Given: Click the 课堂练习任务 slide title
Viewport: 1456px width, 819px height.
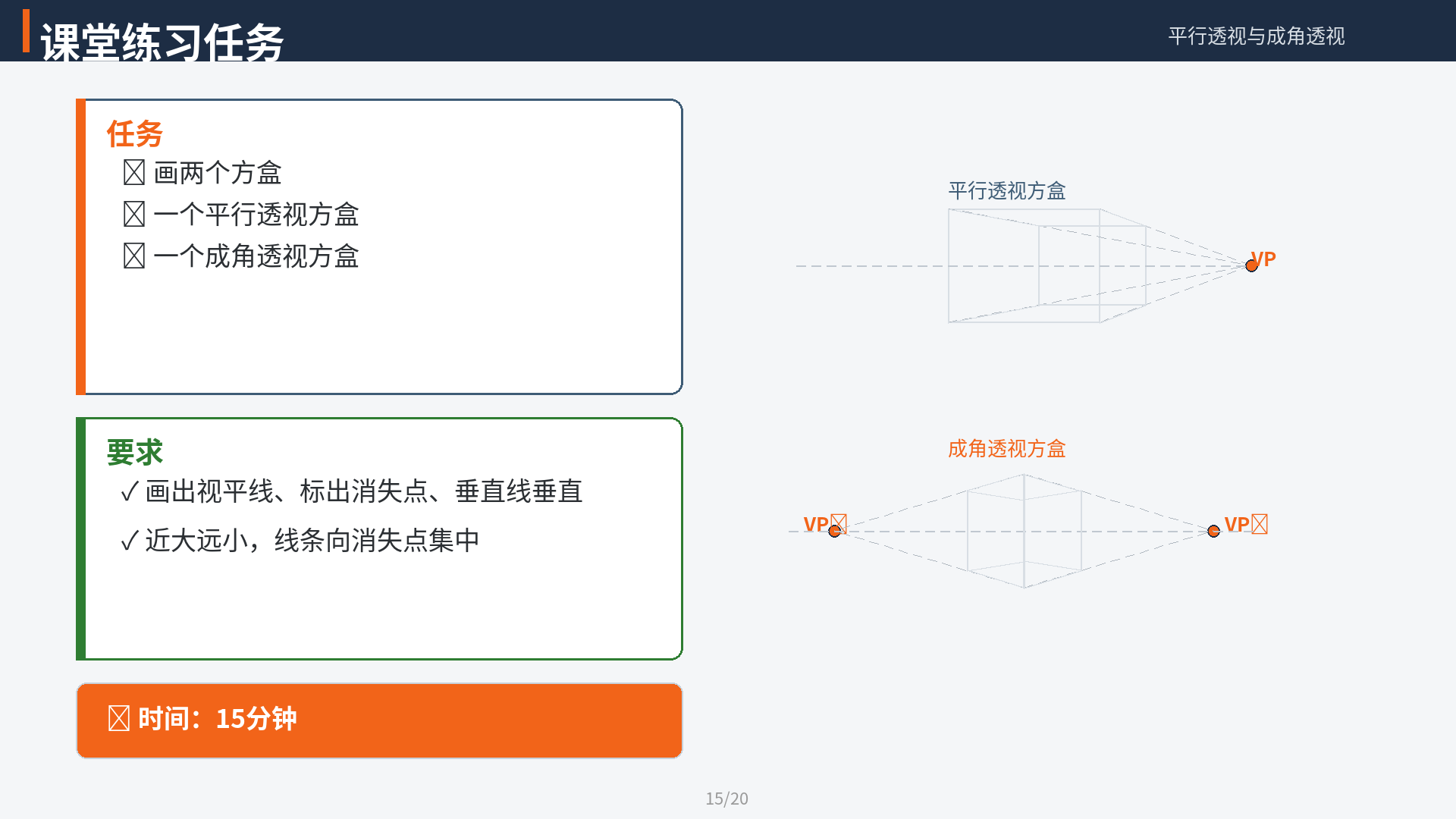Looking at the screenshot, I should click(x=162, y=41).
